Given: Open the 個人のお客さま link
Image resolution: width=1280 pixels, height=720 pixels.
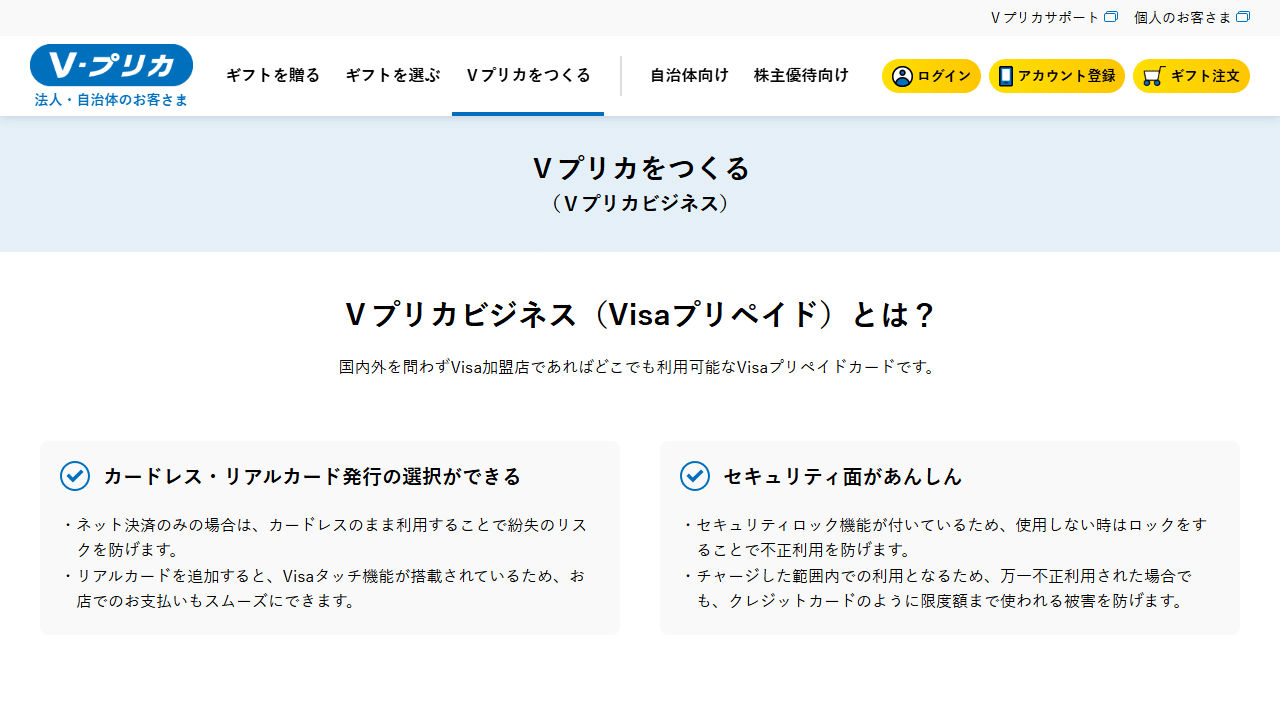Looking at the screenshot, I should point(1192,17).
